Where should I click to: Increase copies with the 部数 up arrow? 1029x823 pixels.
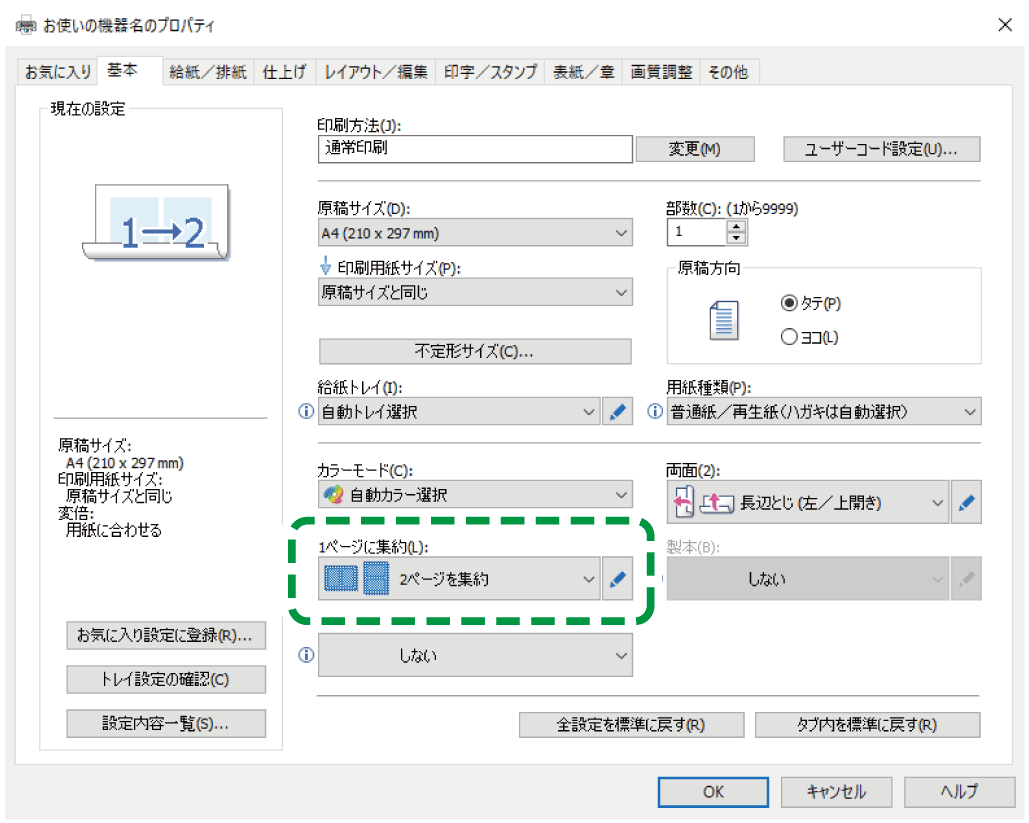[737, 227]
